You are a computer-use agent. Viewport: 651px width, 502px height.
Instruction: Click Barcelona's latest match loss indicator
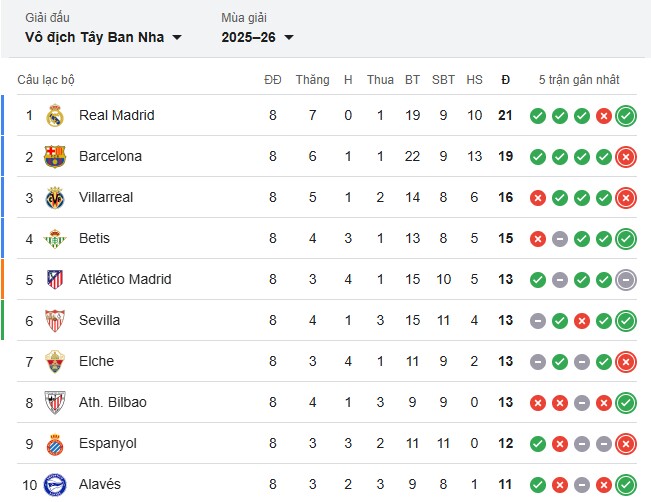tap(626, 157)
